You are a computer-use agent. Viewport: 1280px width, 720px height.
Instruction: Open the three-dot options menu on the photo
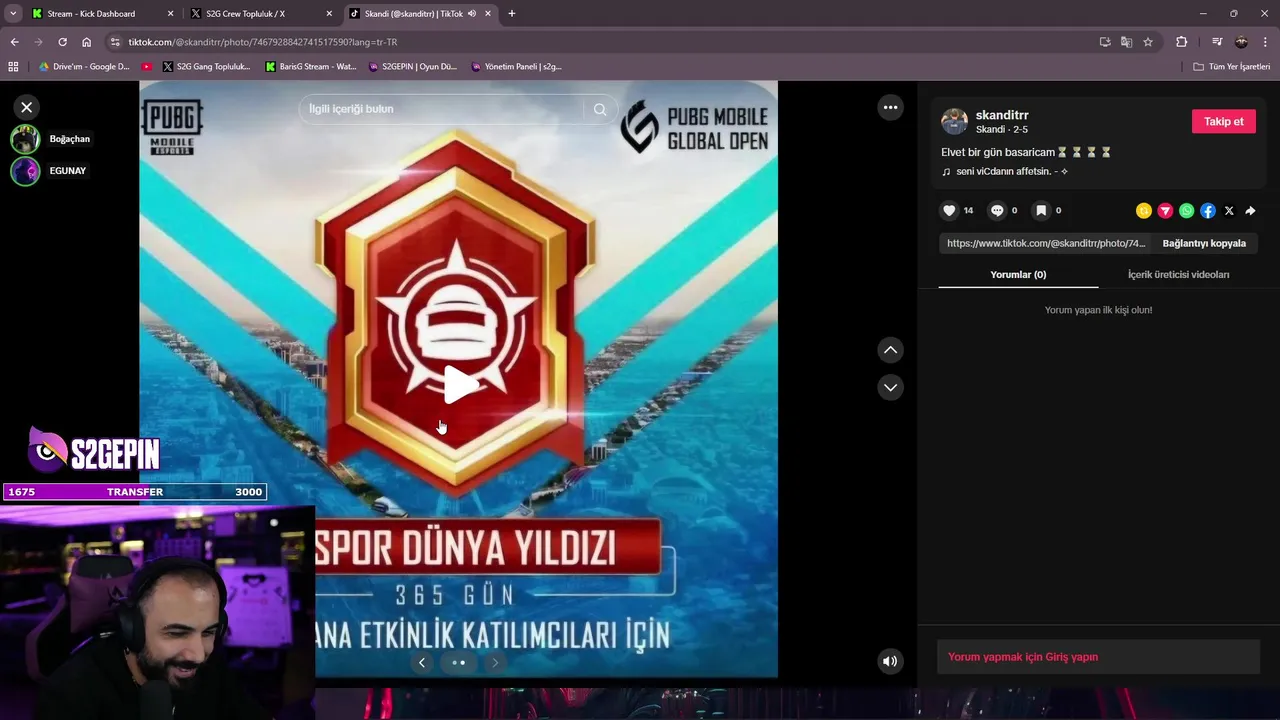(890, 107)
